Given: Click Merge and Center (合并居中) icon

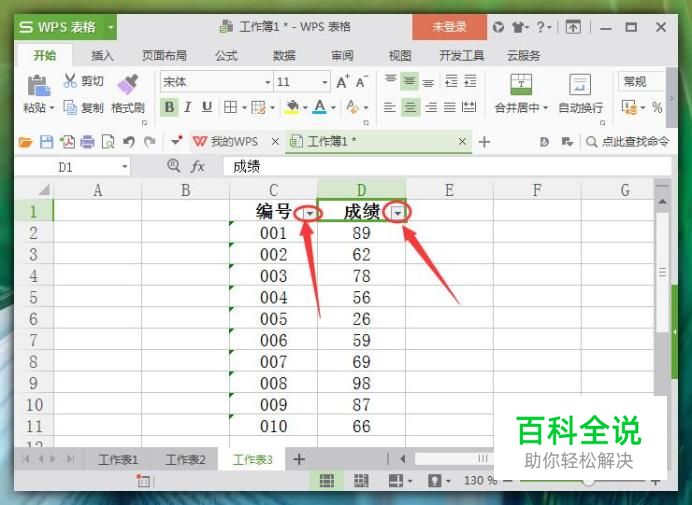Looking at the screenshot, I should (521, 84).
